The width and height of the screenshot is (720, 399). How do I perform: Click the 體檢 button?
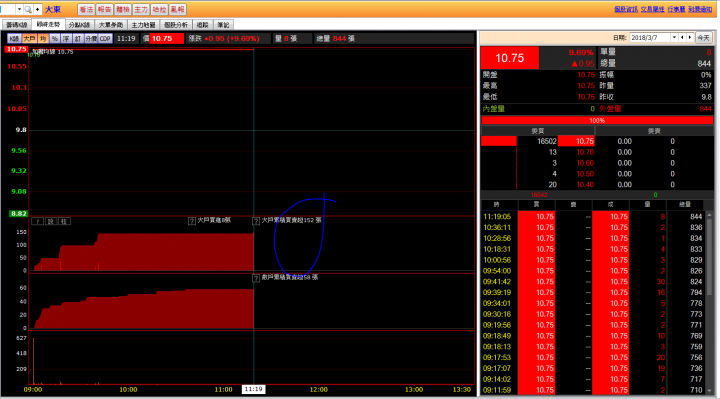(123, 9)
